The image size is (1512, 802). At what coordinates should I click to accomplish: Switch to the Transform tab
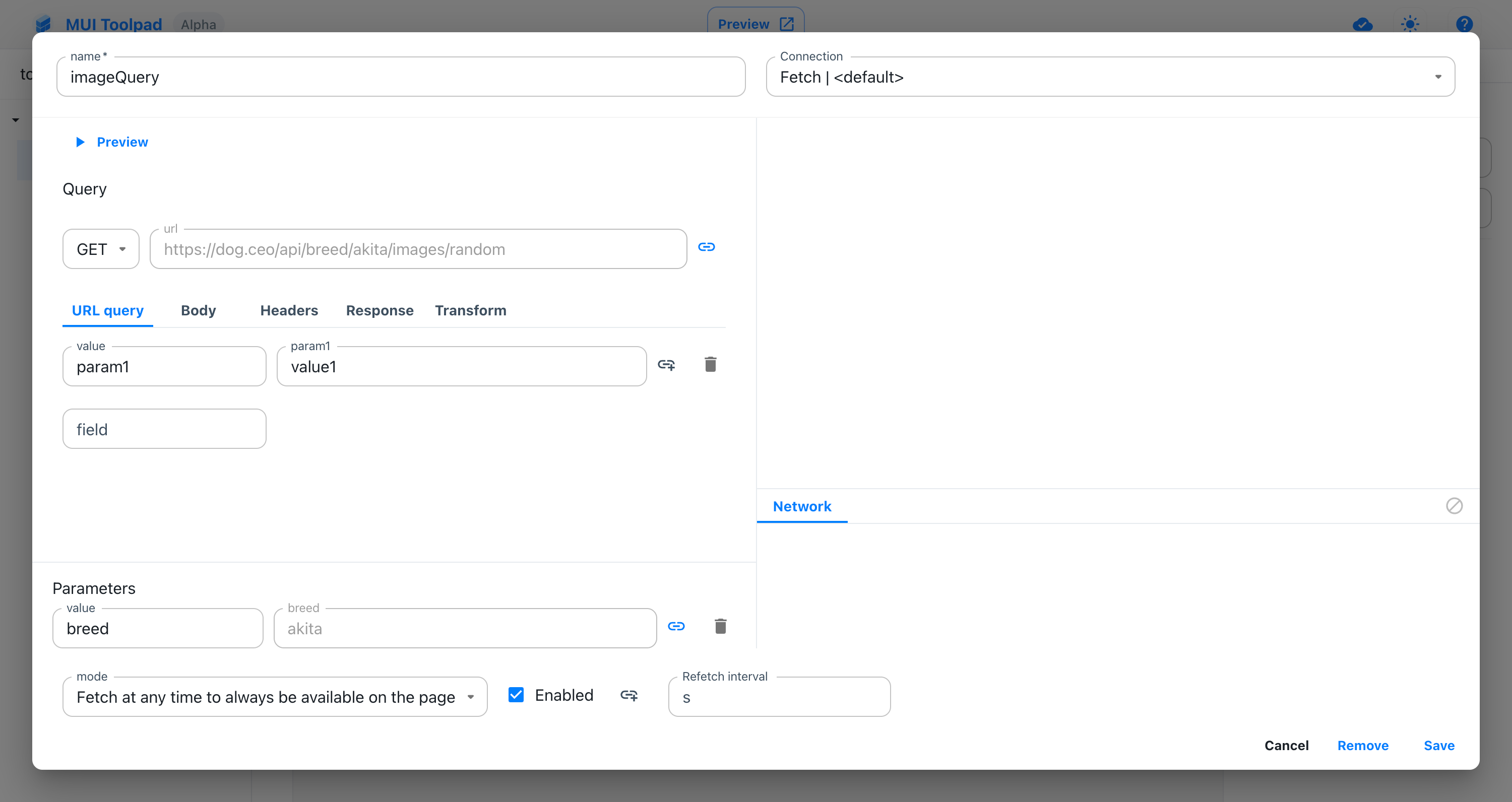(x=470, y=310)
